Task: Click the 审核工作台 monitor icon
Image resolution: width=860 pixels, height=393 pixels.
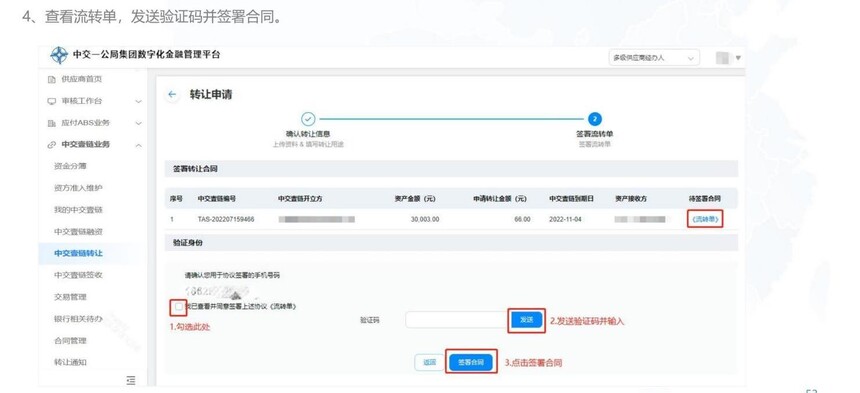Action: [52, 101]
